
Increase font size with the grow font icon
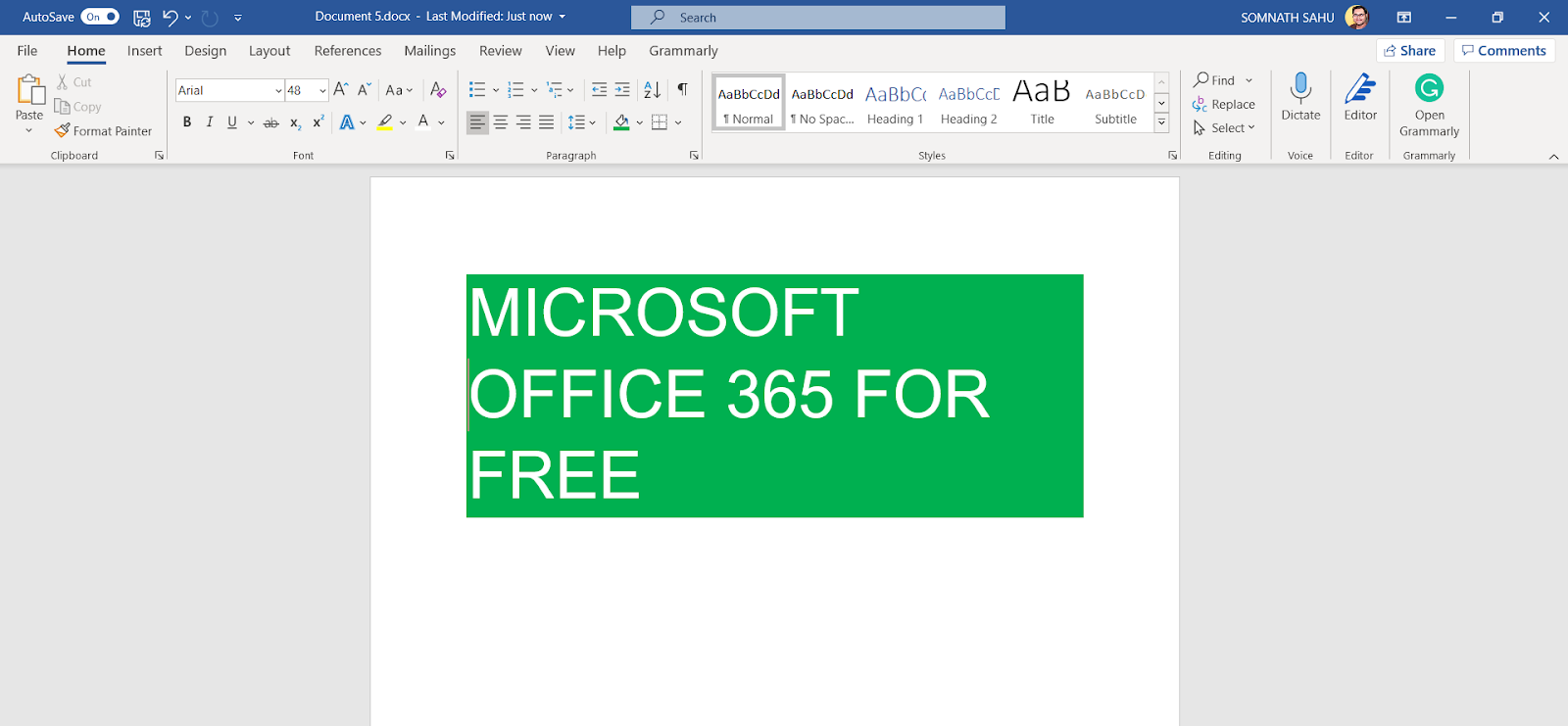341,90
